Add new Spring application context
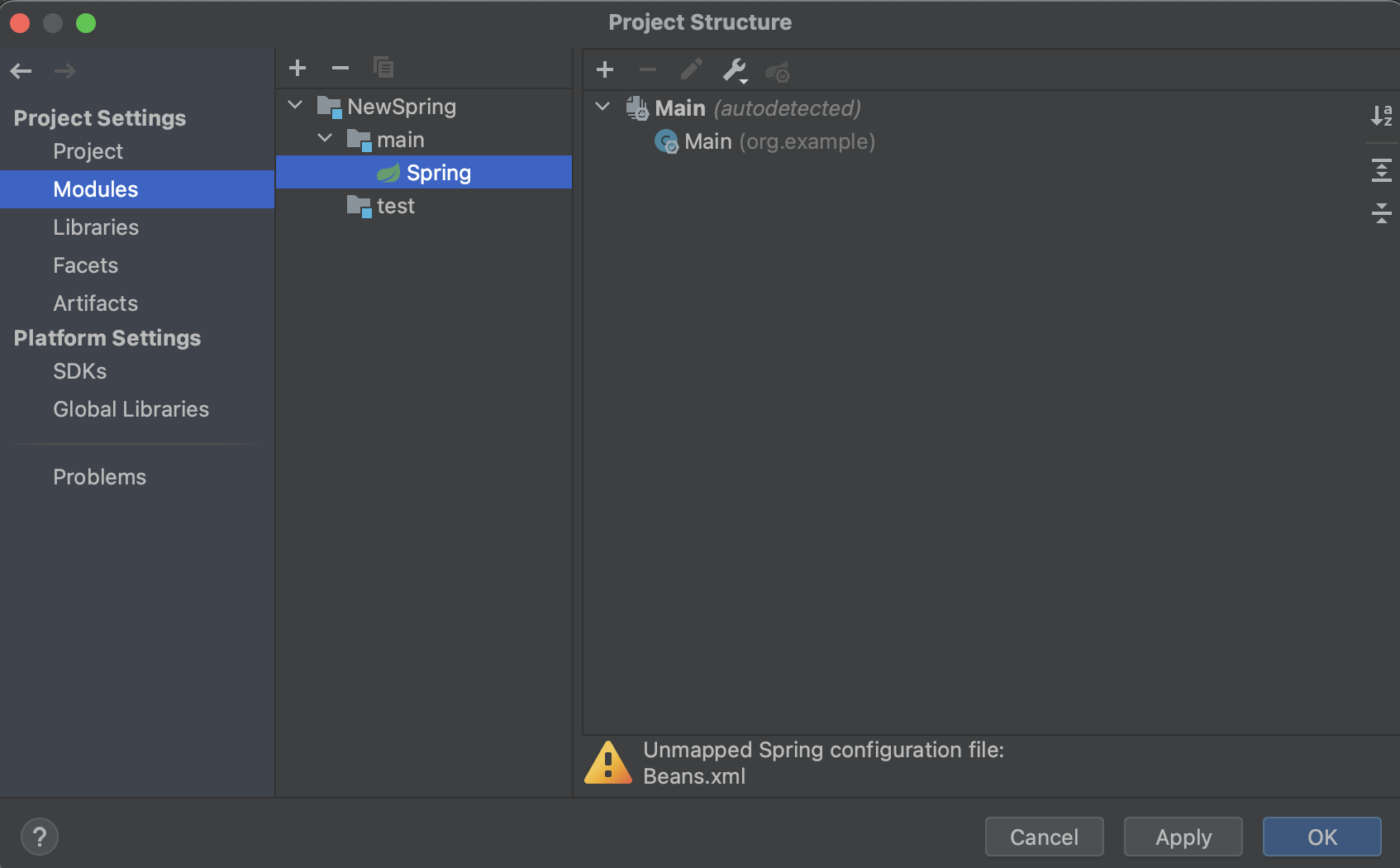 [x=605, y=70]
